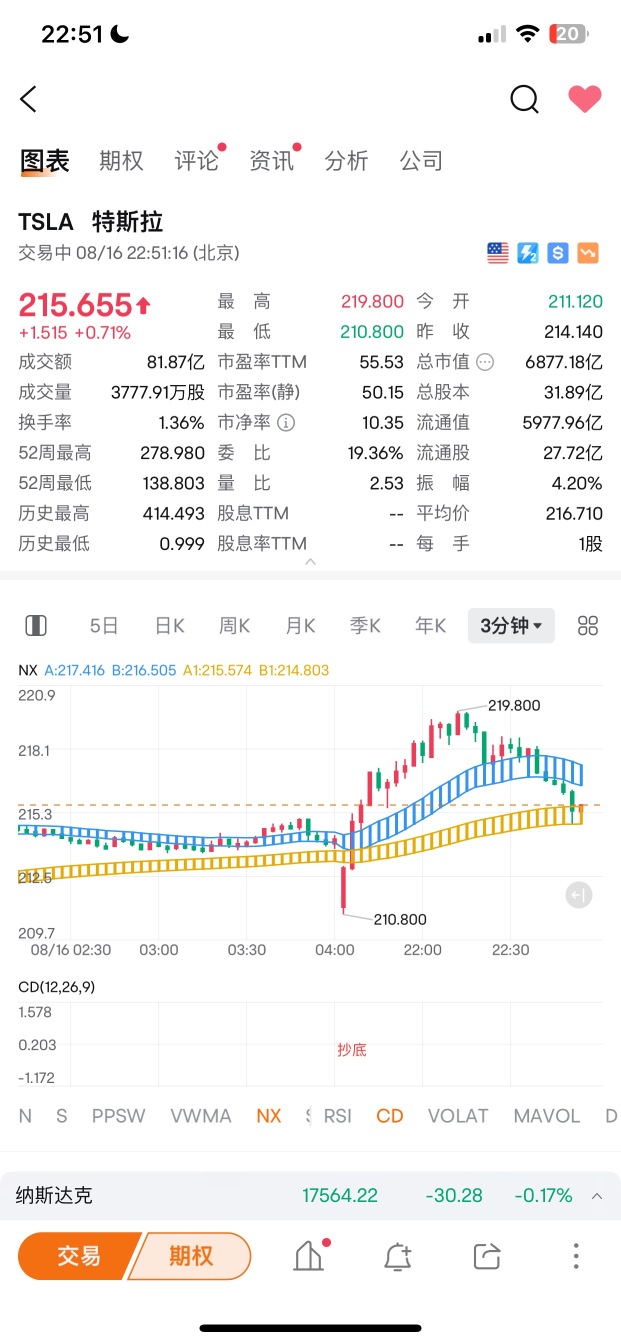The image size is (621, 1344).
Task: Expand the 纳斯达克 index bar
Action: click(x=597, y=1196)
